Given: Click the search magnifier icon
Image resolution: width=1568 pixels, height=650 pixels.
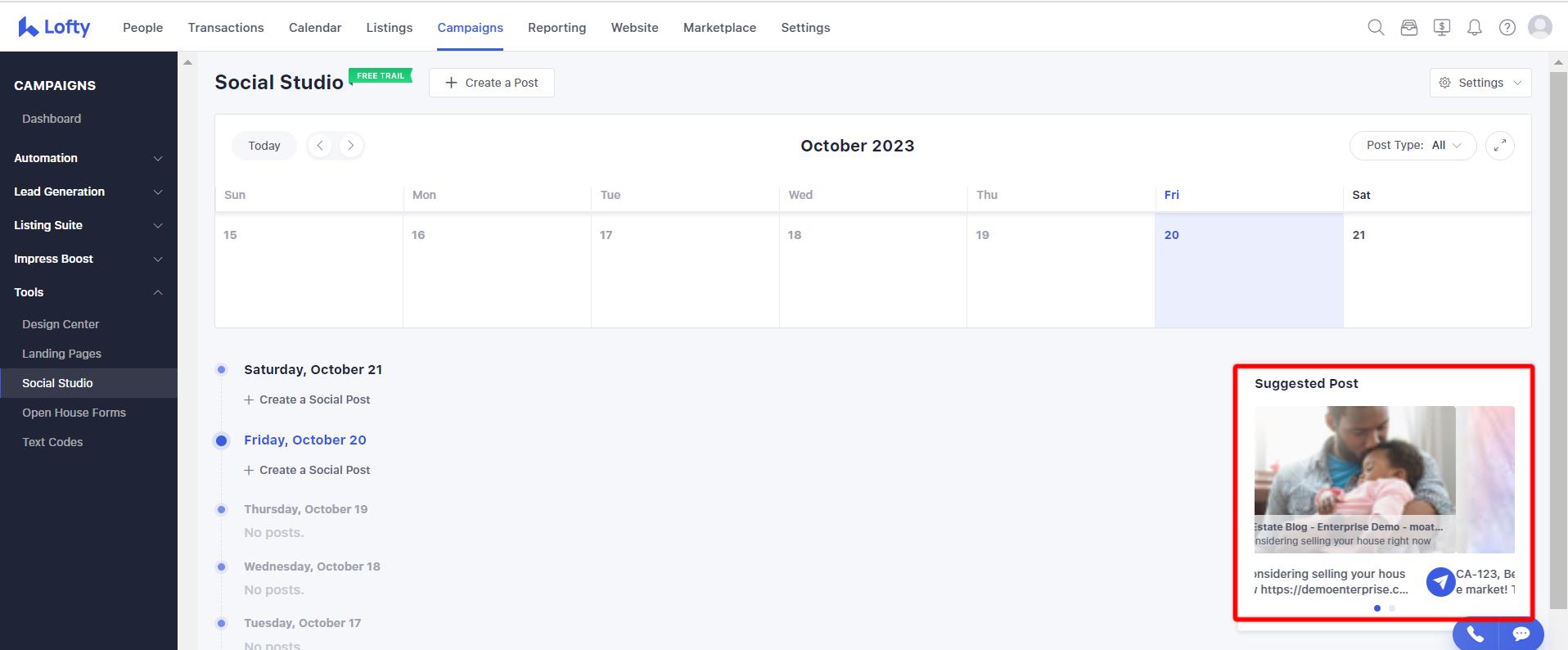Looking at the screenshot, I should 1376,28.
